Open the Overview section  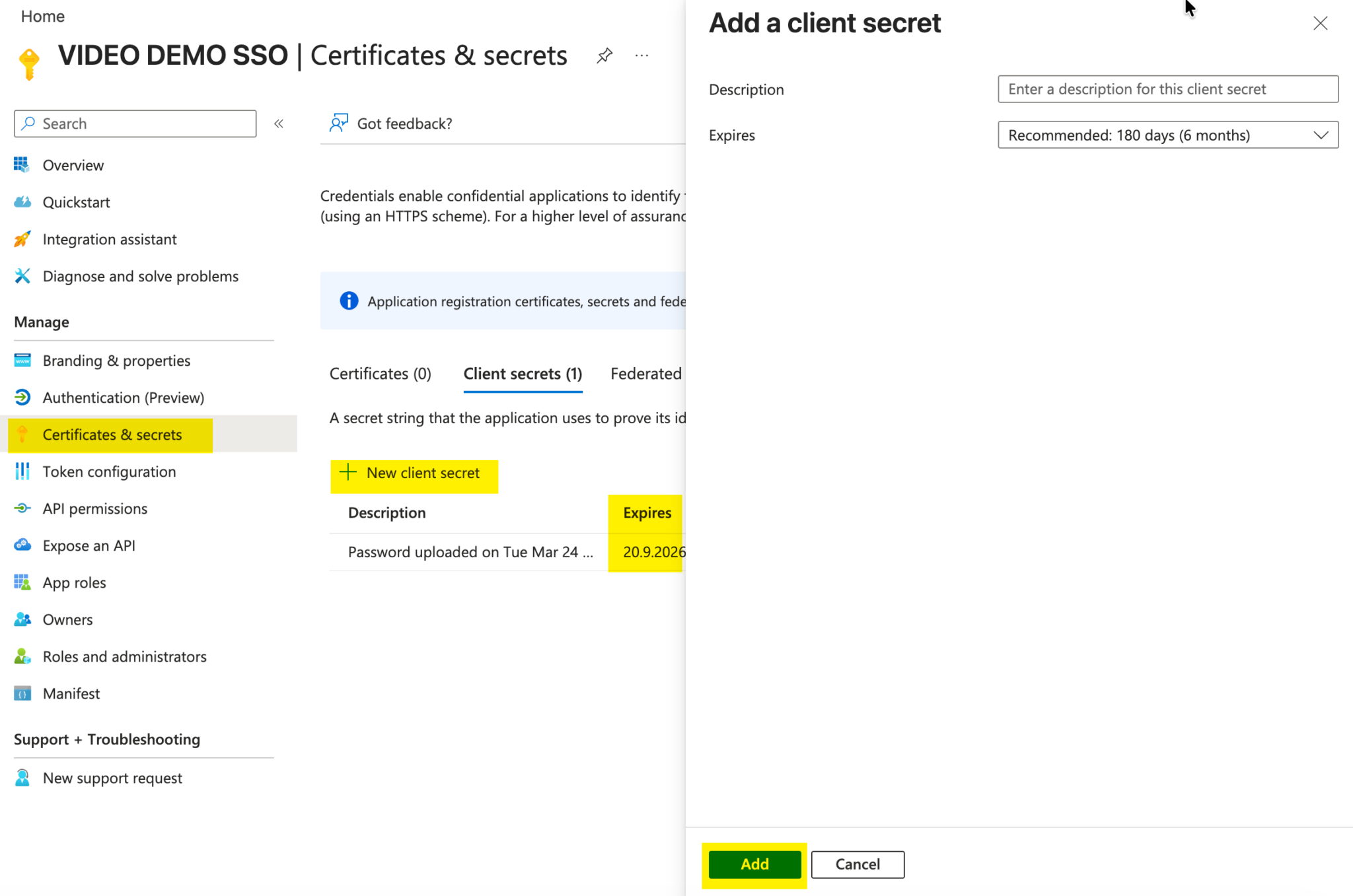(73, 165)
